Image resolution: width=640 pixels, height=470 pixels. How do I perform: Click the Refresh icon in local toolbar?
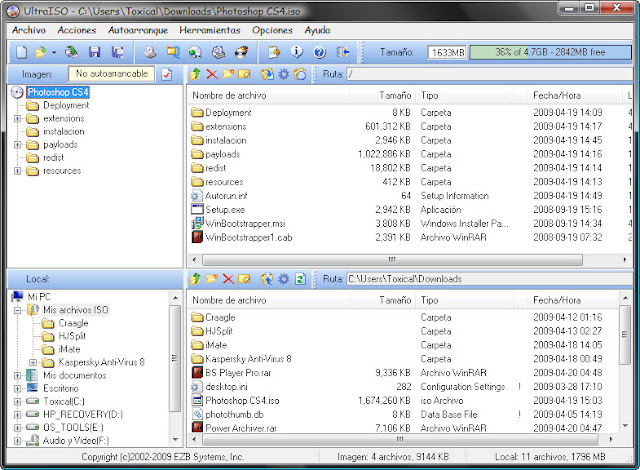tap(300, 279)
